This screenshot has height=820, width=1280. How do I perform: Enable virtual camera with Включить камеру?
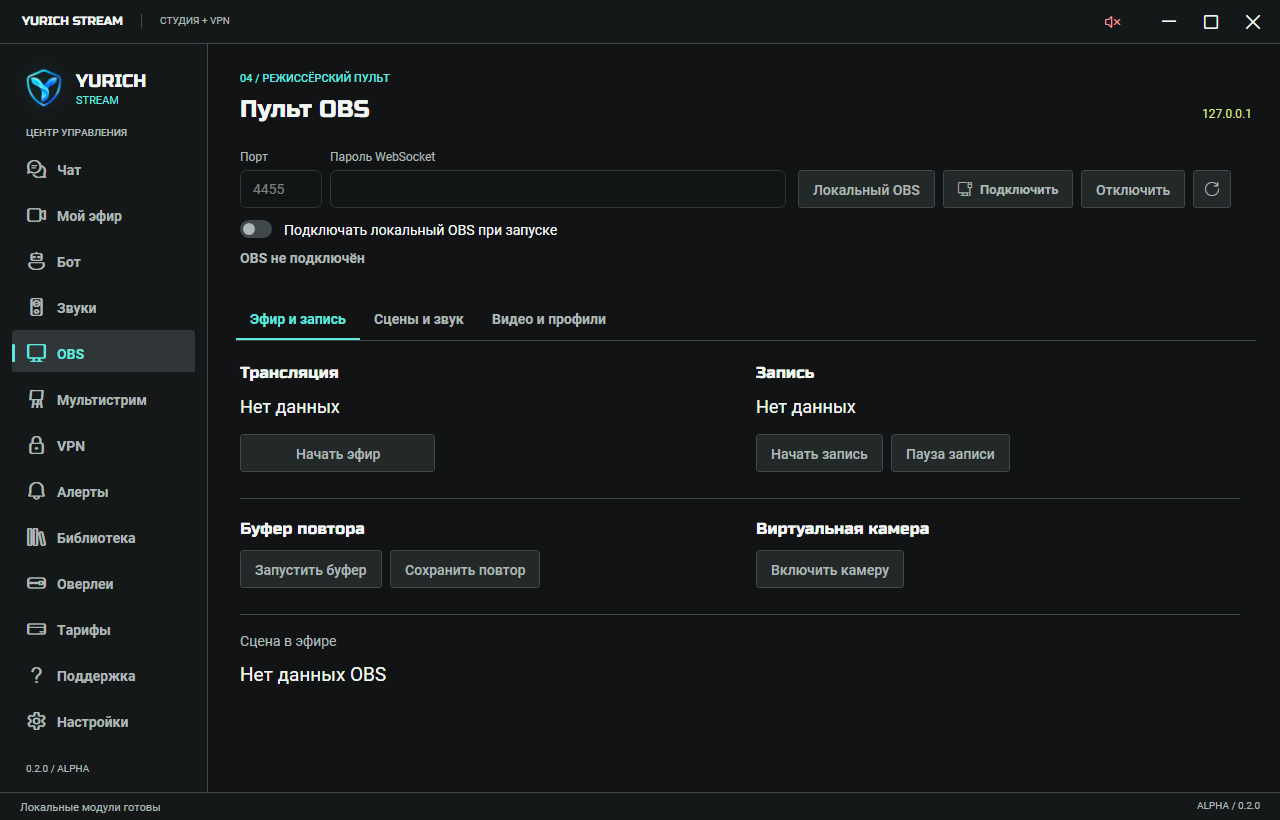pos(830,569)
